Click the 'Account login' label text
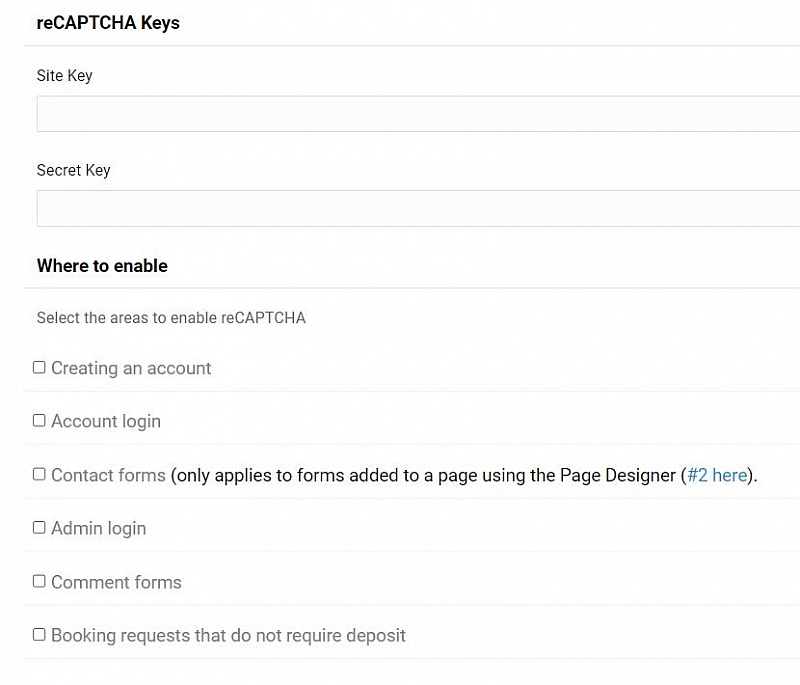Viewport: 800px width, 685px height. [106, 422]
